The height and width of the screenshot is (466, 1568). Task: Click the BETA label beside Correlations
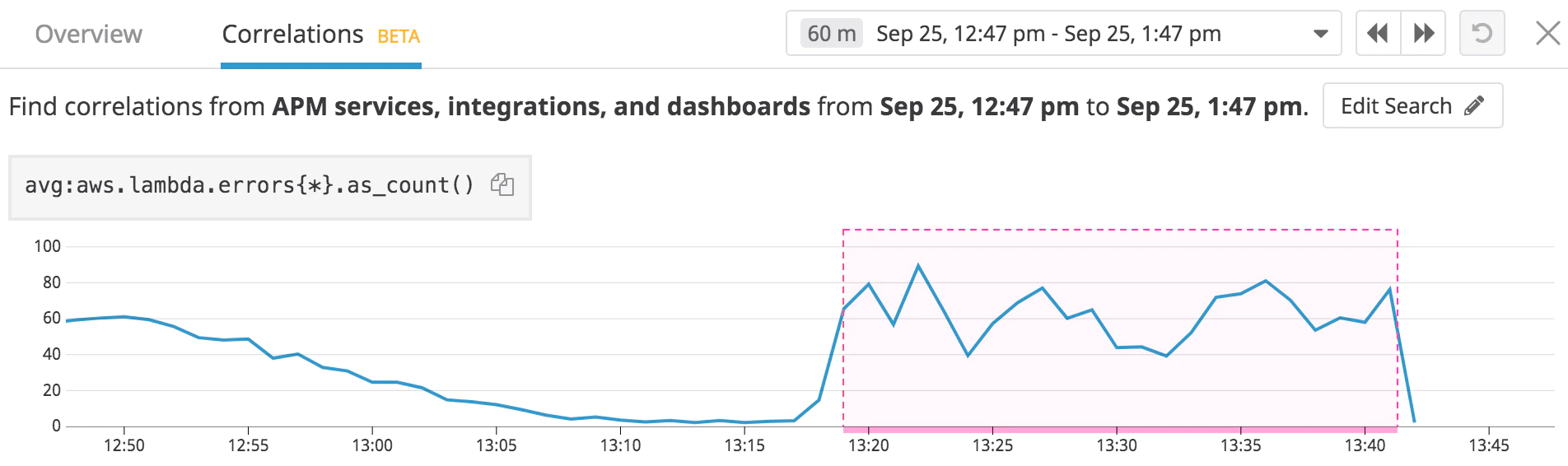pos(399,36)
